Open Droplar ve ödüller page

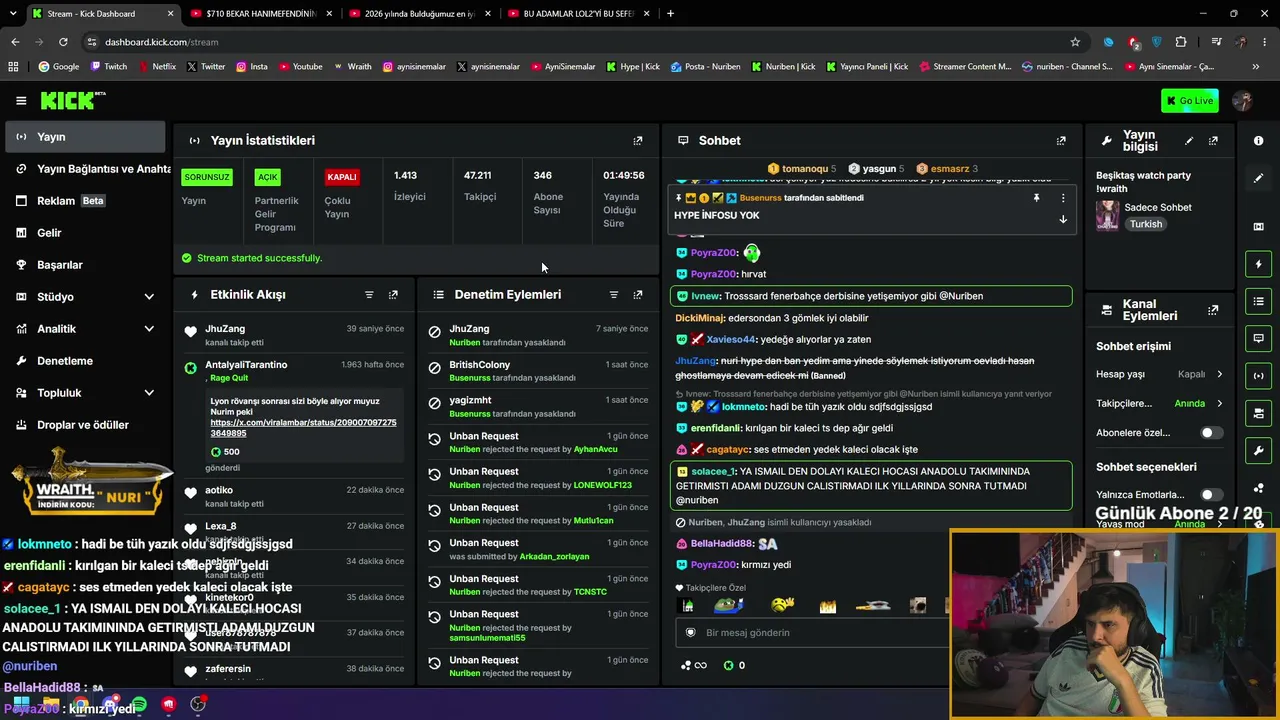[x=84, y=425]
